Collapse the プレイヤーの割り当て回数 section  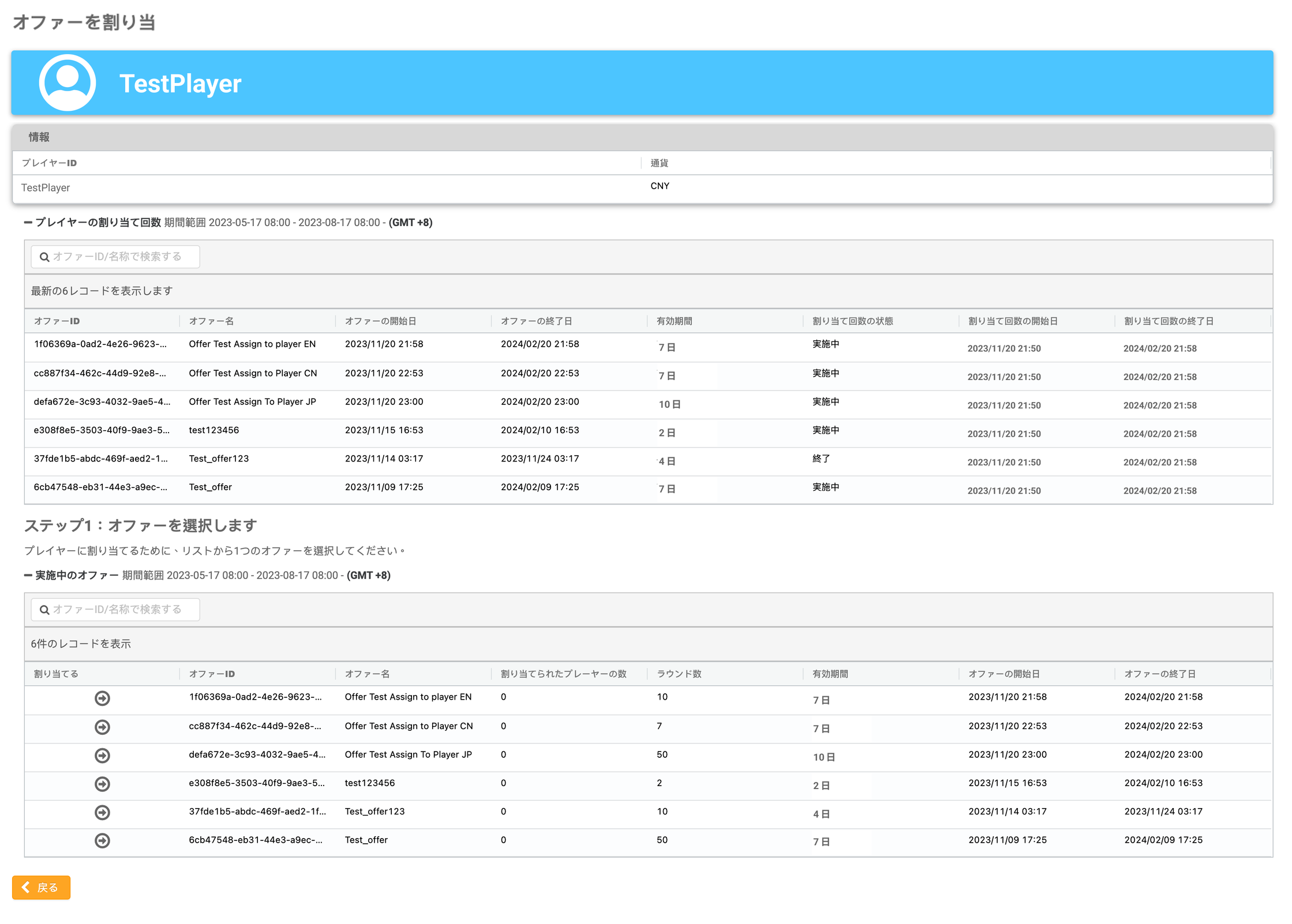pos(28,223)
